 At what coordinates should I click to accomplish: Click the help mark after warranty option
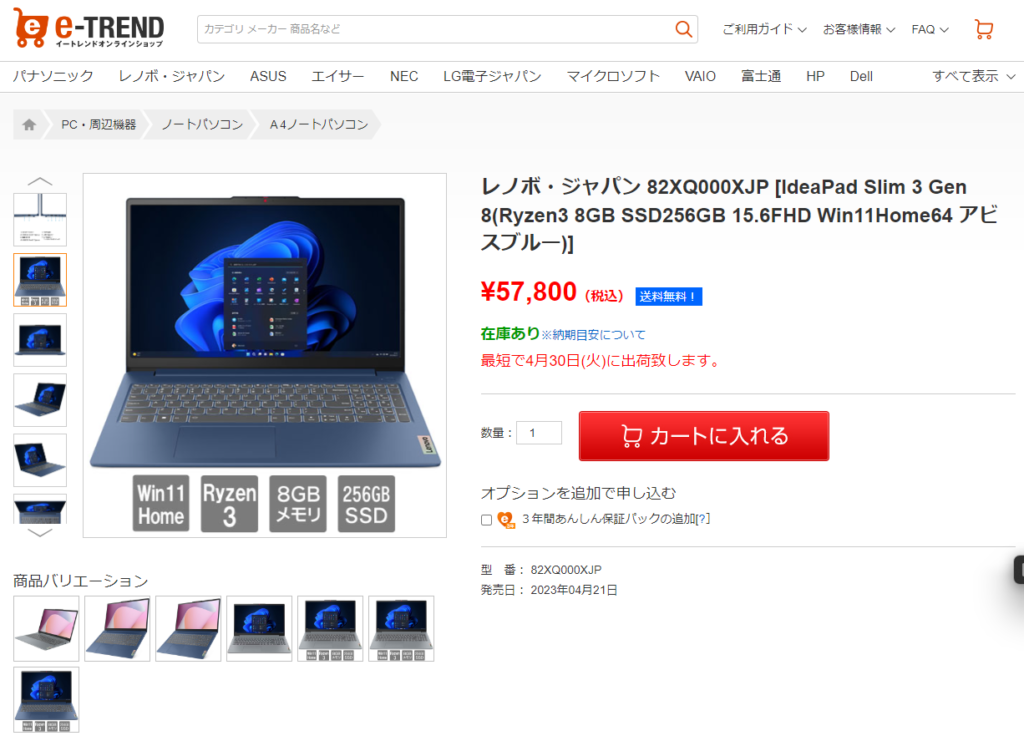coord(703,518)
